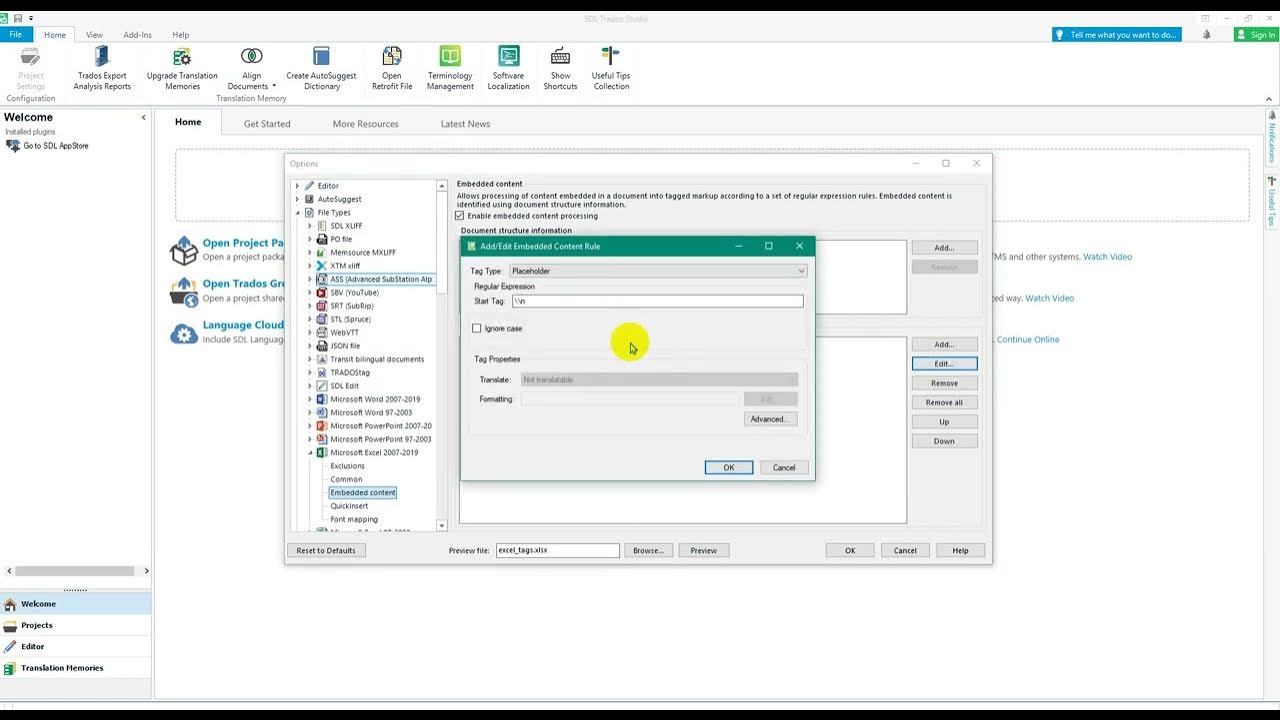
Task: Open Show Shortcuts
Action: pyautogui.click(x=560, y=68)
